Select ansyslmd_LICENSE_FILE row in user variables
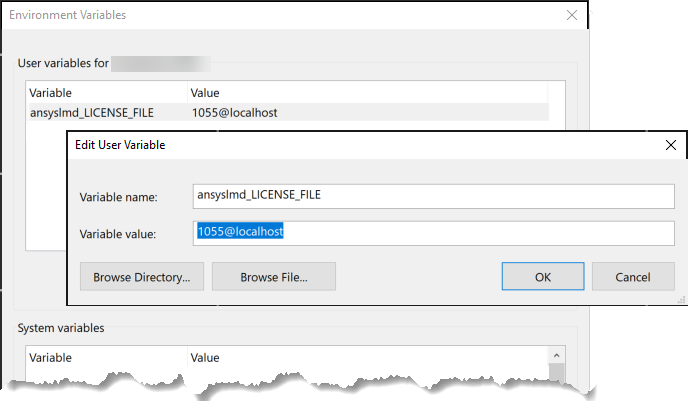The height and width of the screenshot is (401, 688). pyautogui.click(x=289, y=112)
